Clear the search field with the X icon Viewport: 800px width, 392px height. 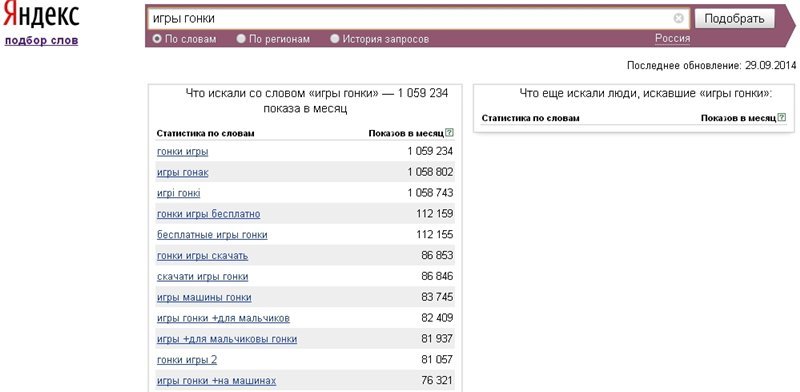[678, 18]
